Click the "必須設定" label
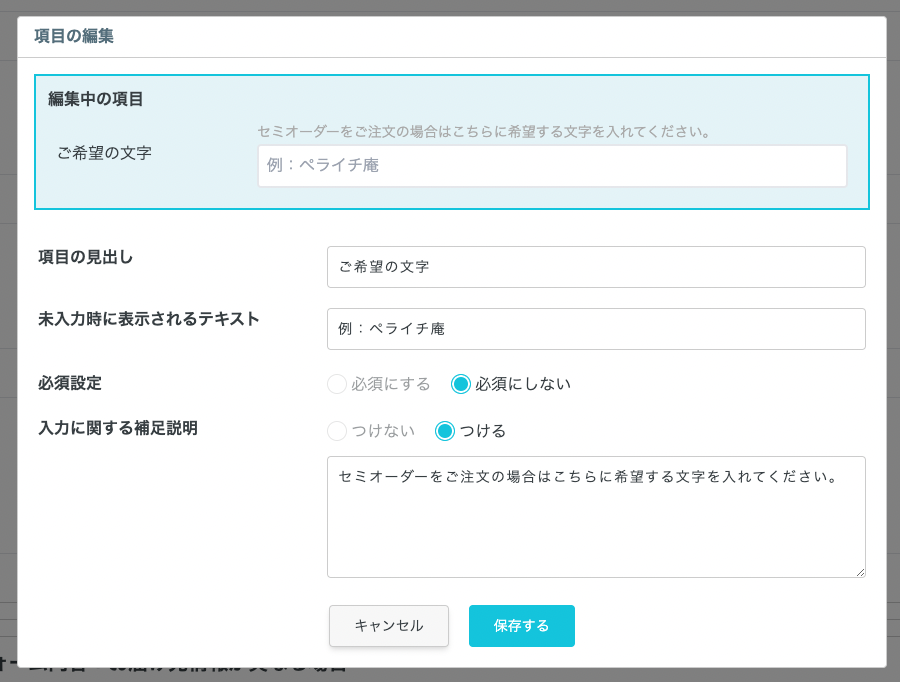The image size is (900, 682). [x=70, y=383]
